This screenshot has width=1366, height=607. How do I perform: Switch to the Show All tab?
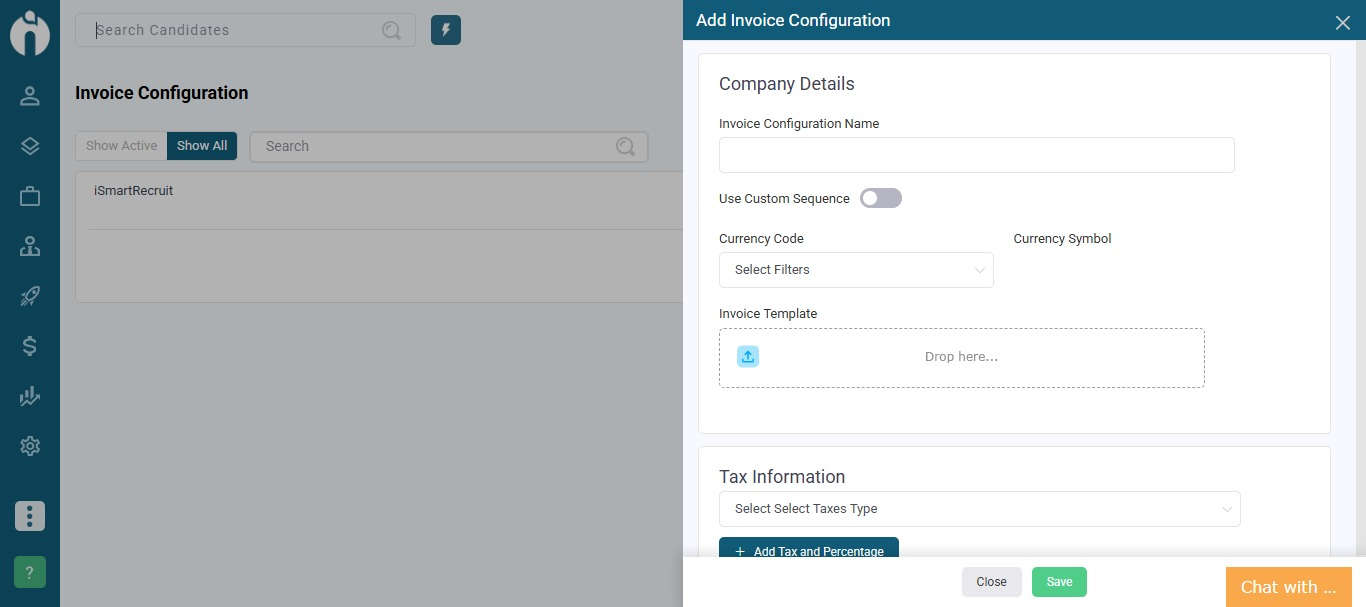click(x=202, y=146)
